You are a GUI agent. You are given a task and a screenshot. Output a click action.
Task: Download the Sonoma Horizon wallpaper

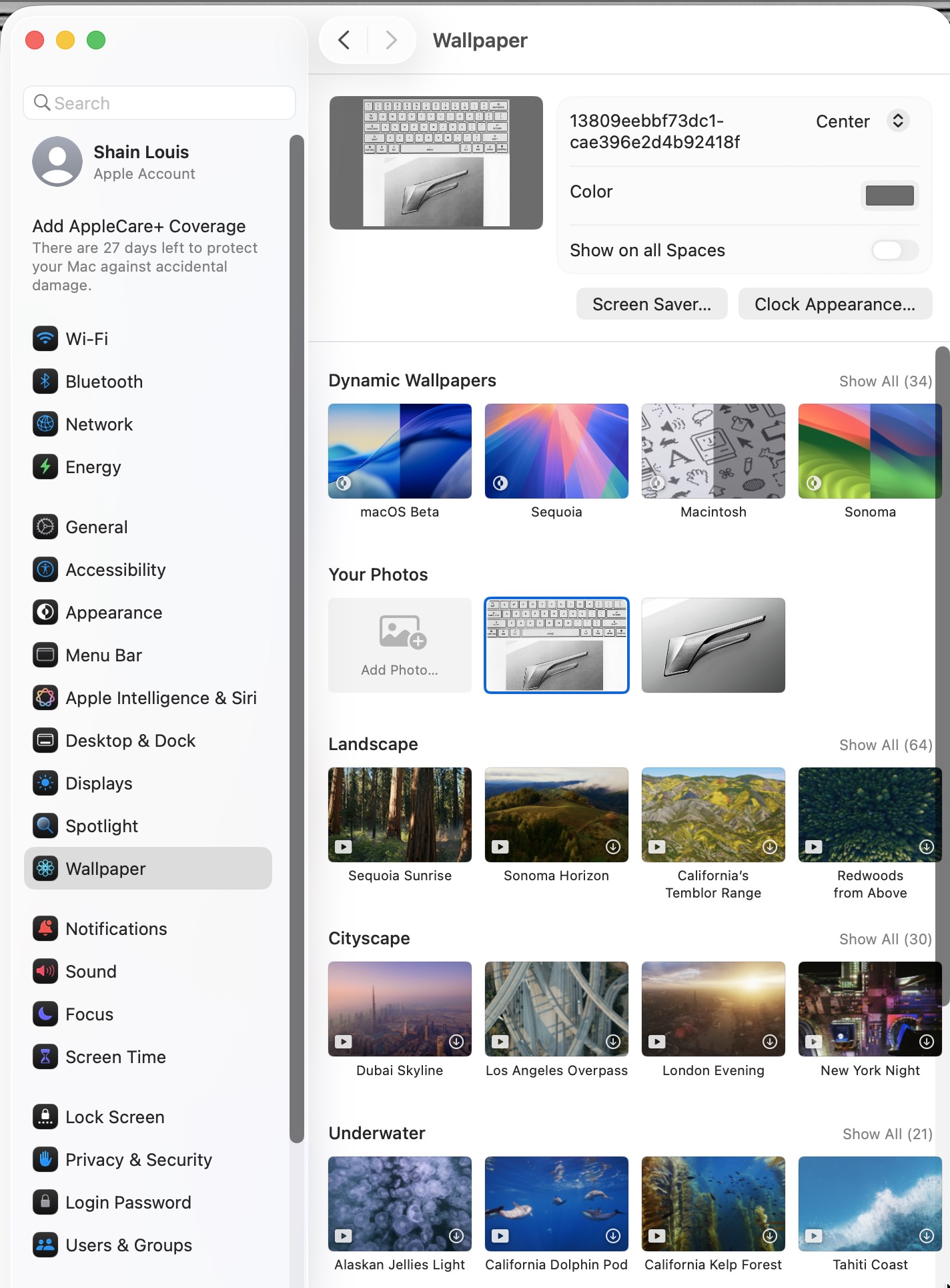pyautogui.click(x=612, y=847)
